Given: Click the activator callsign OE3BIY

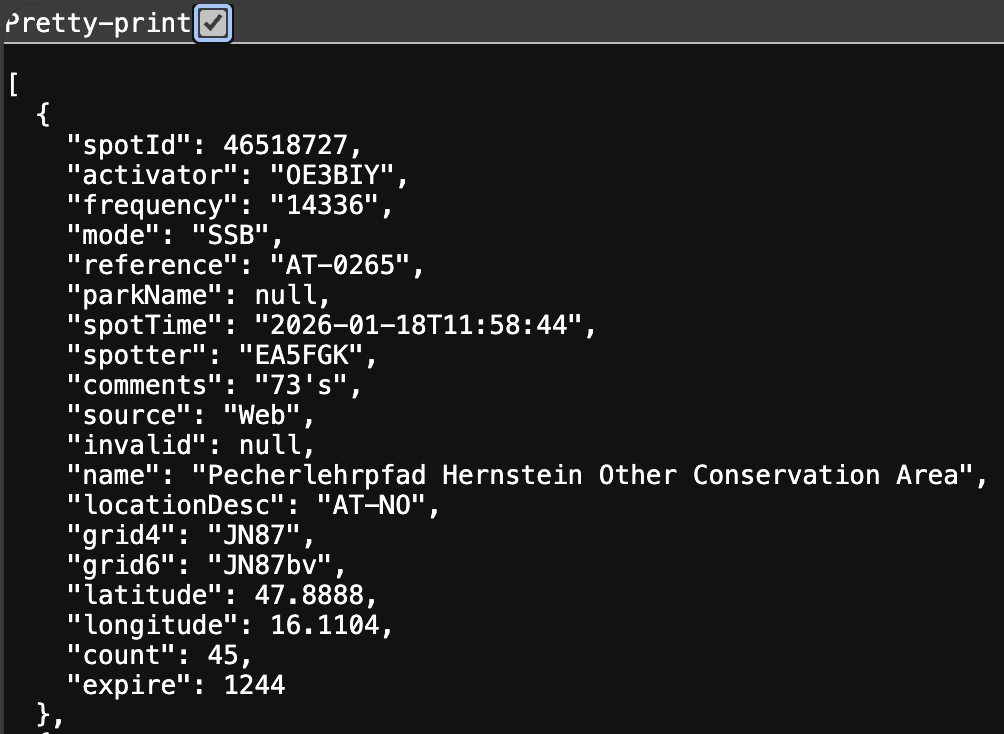Looking at the screenshot, I should tap(340, 175).
